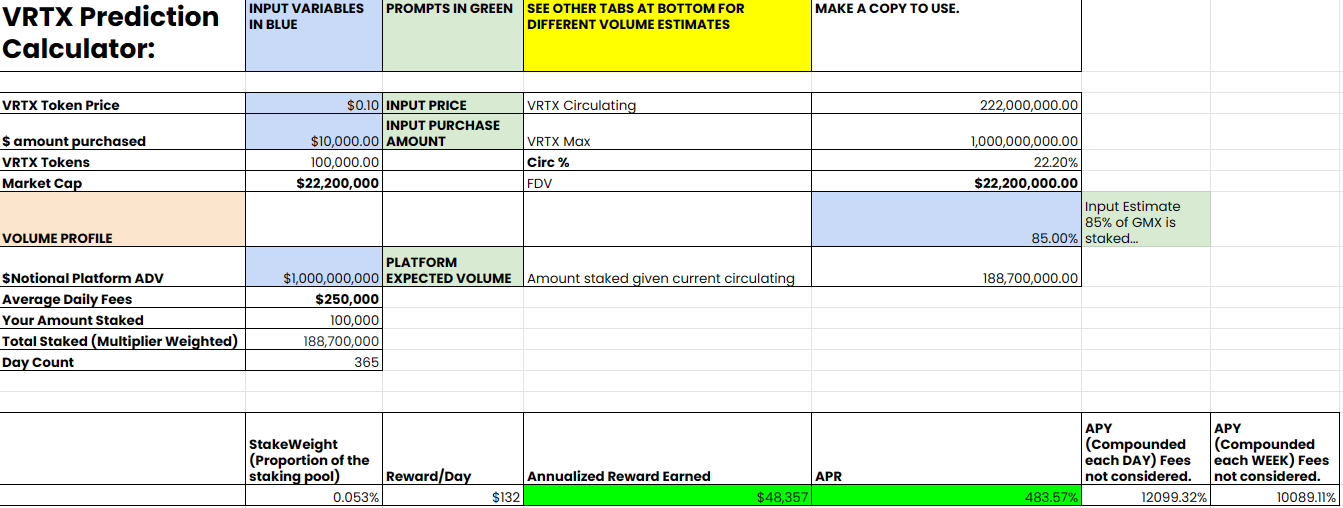The width and height of the screenshot is (1343, 508).
Task: Select the 'VRTX Token Price' label
Action: [122, 105]
